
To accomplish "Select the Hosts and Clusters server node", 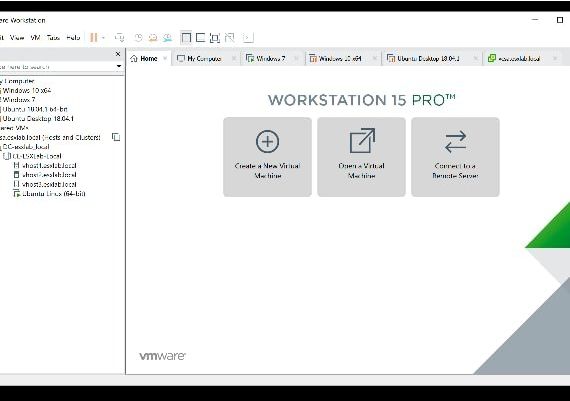I will pyautogui.click(x=50, y=137).
